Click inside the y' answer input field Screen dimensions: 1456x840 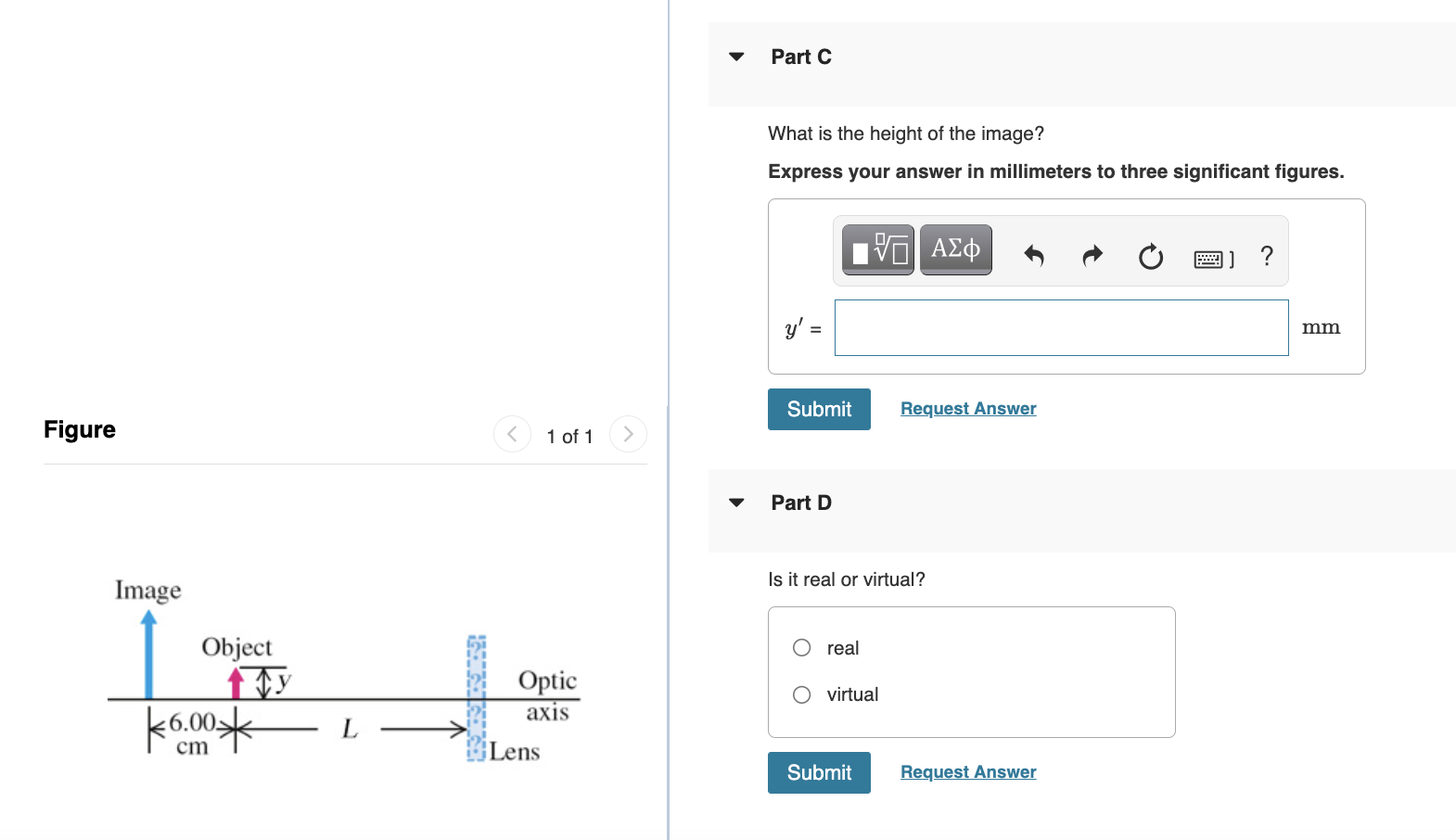click(1061, 327)
